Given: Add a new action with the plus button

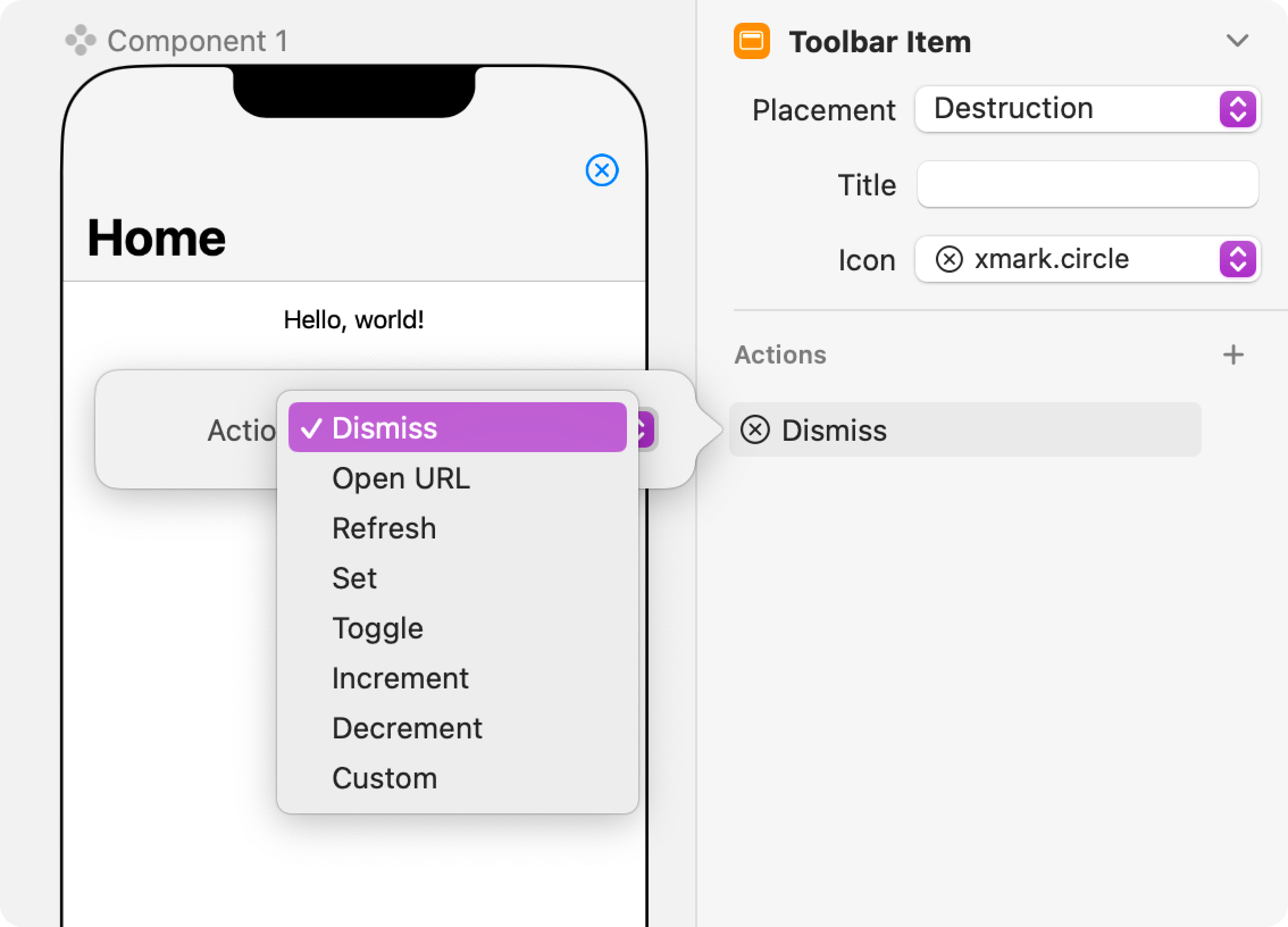Looking at the screenshot, I should (1233, 355).
